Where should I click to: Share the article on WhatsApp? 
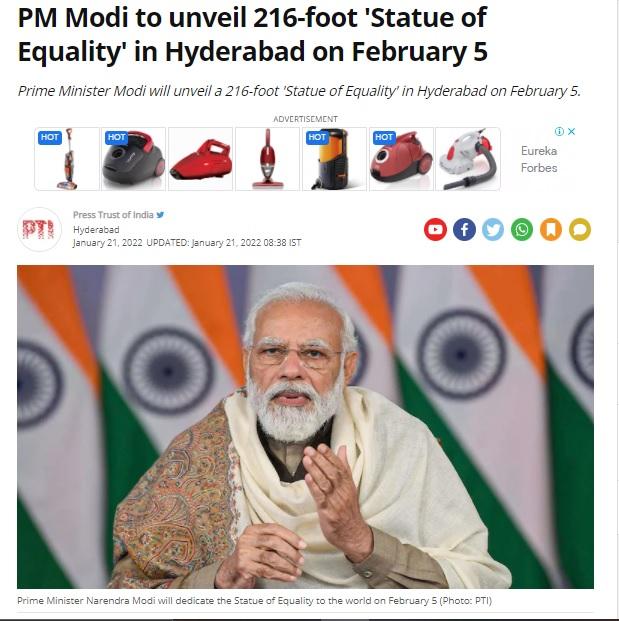click(x=522, y=229)
